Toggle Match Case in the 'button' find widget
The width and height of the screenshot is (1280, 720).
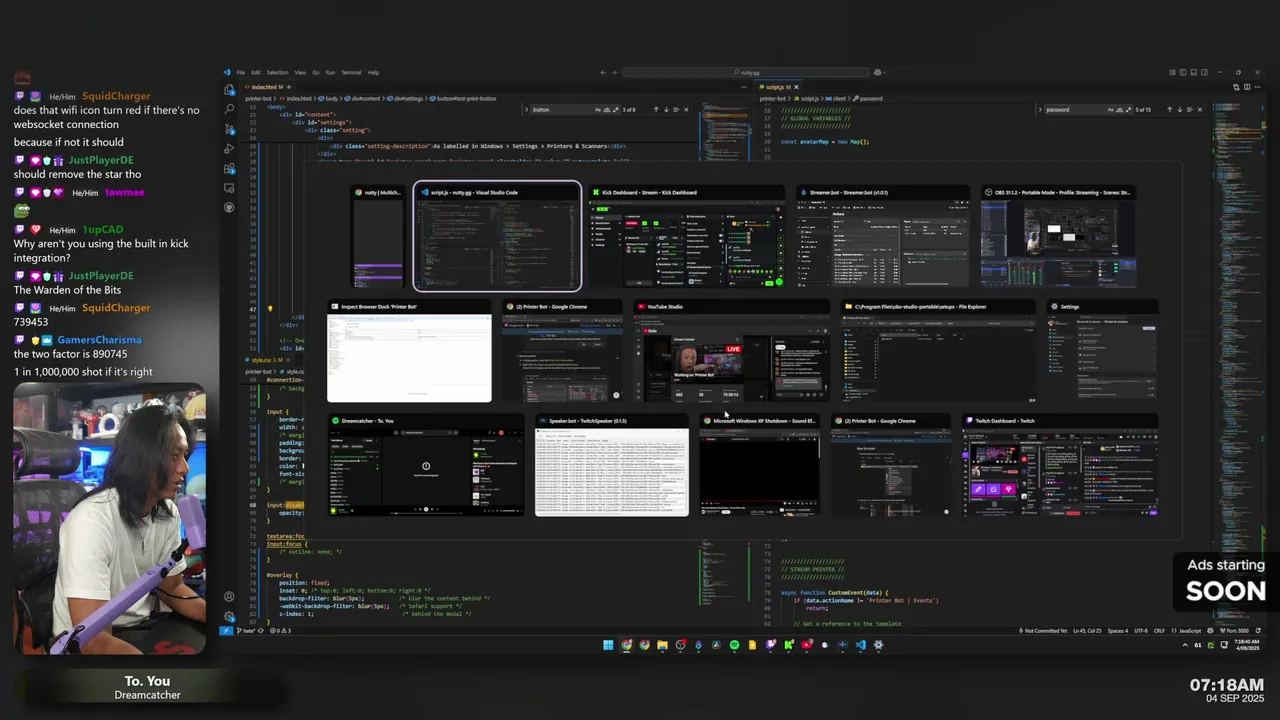[x=598, y=109]
